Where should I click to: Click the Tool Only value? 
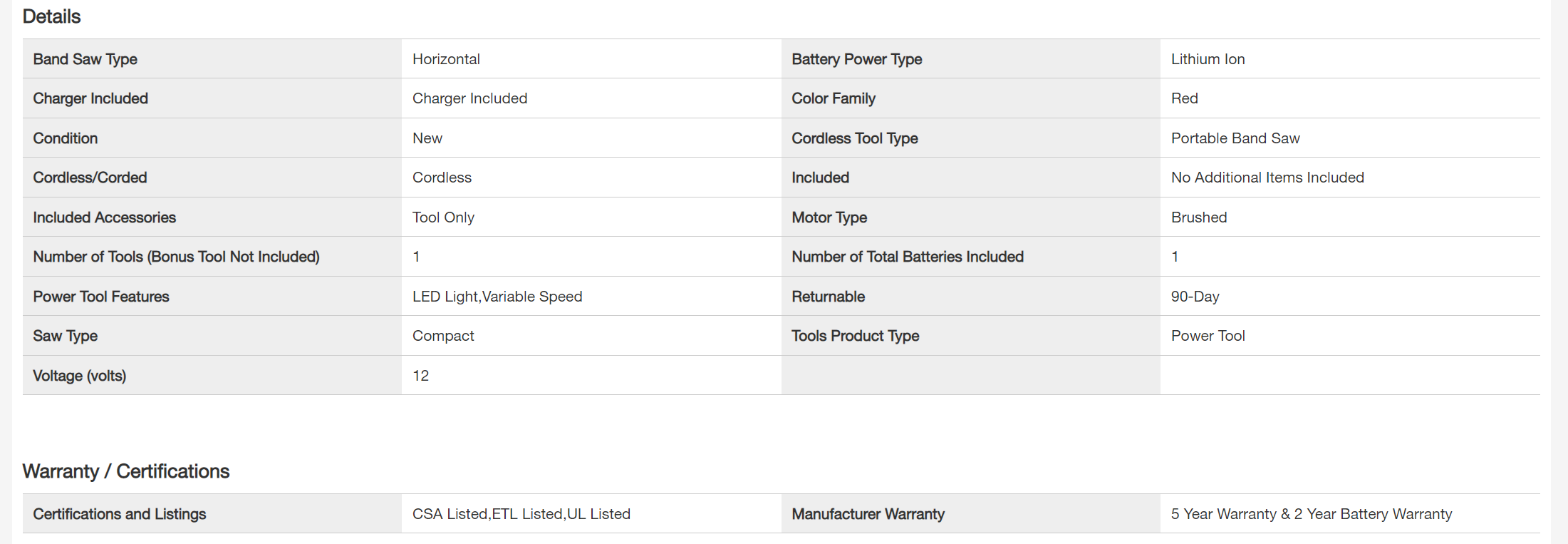click(x=443, y=217)
